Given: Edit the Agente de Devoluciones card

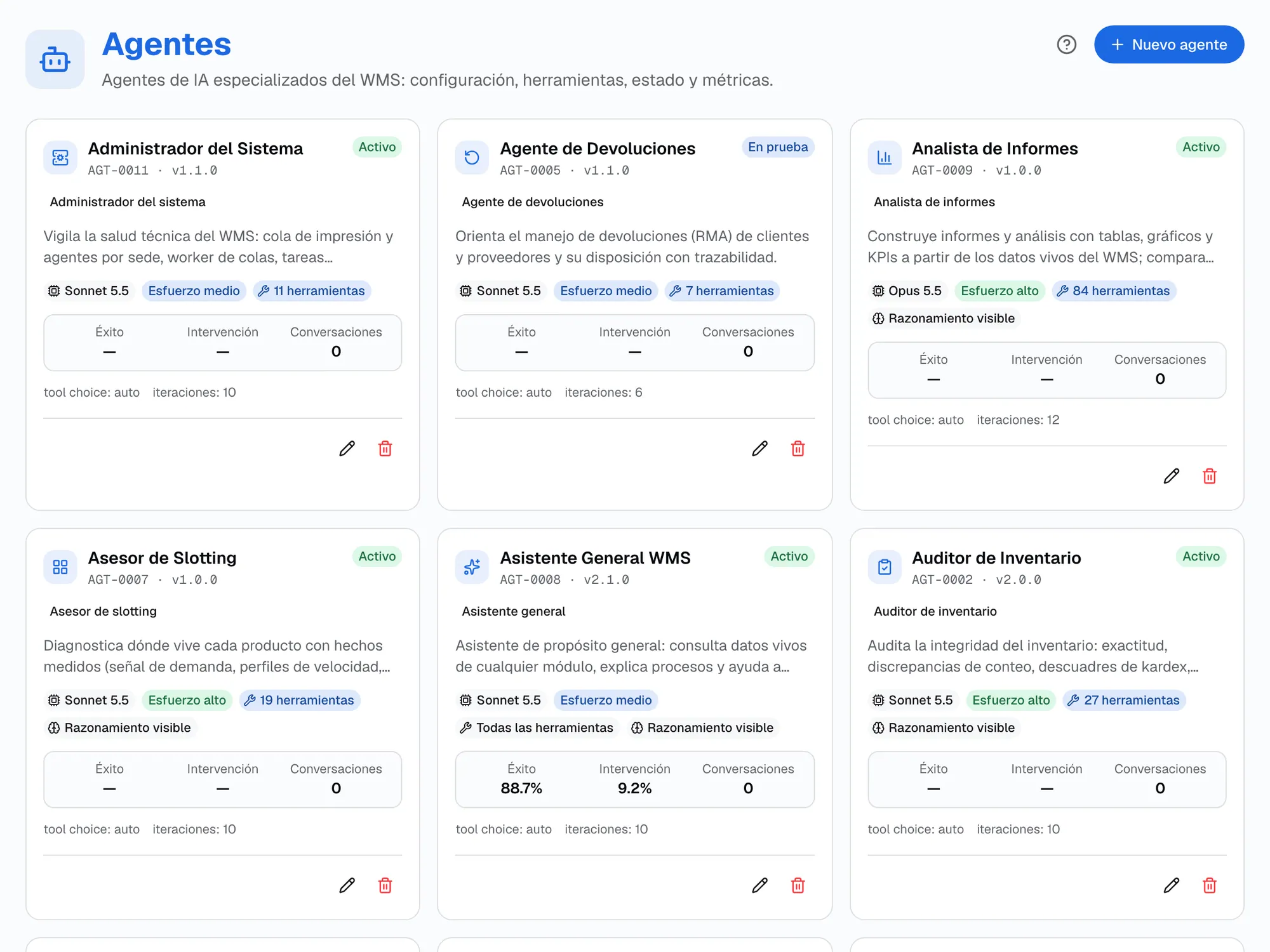Looking at the screenshot, I should 759,449.
